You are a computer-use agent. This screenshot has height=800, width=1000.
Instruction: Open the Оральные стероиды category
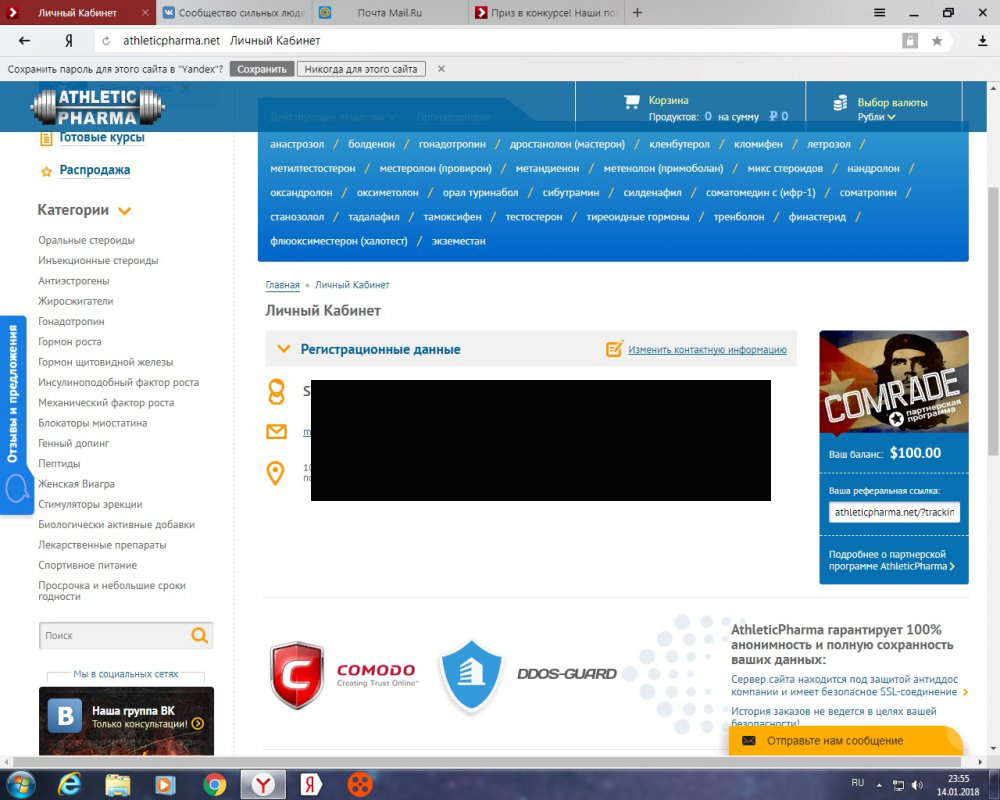[86, 240]
